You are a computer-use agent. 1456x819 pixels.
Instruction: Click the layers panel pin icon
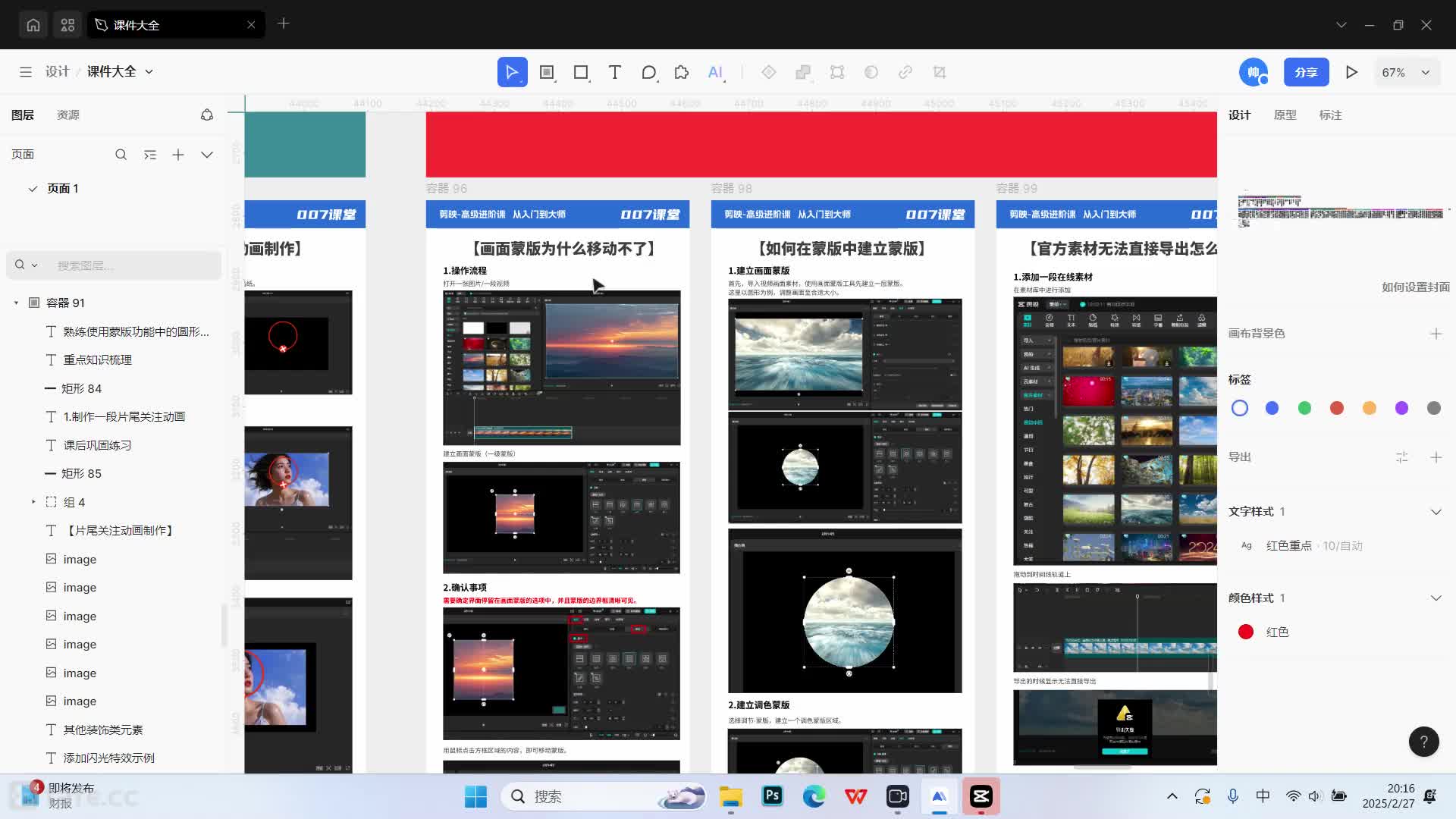click(207, 115)
